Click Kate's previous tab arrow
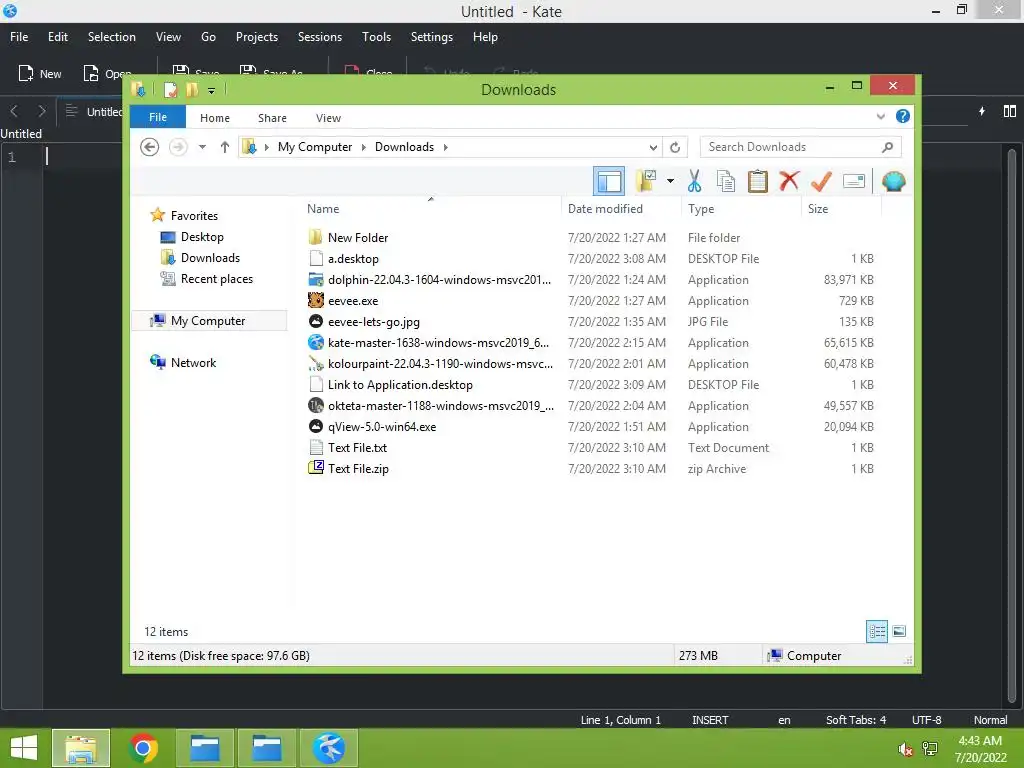Image resolution: width=1024 pixels, height=768 pixels. tap(14, 111)
